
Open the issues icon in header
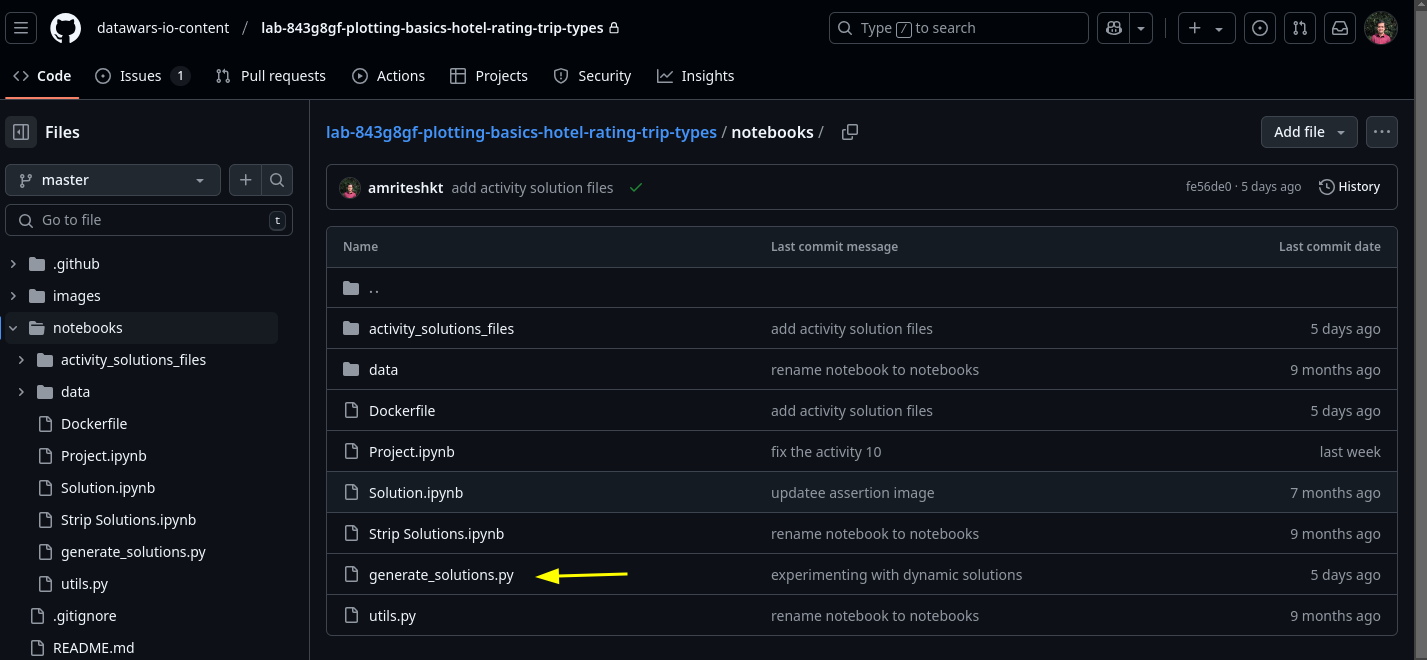[1260, 28]
